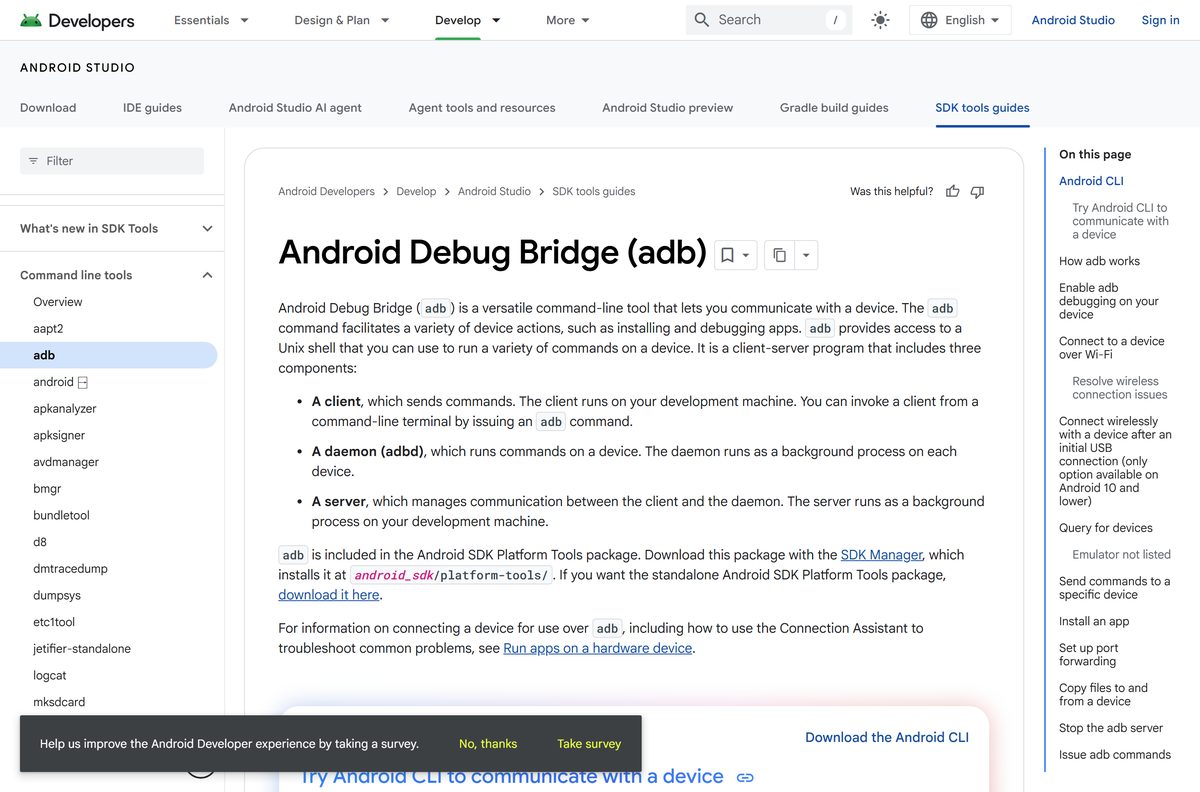
Task: Click the Sign in link
Action: (x=1160, y=20)
